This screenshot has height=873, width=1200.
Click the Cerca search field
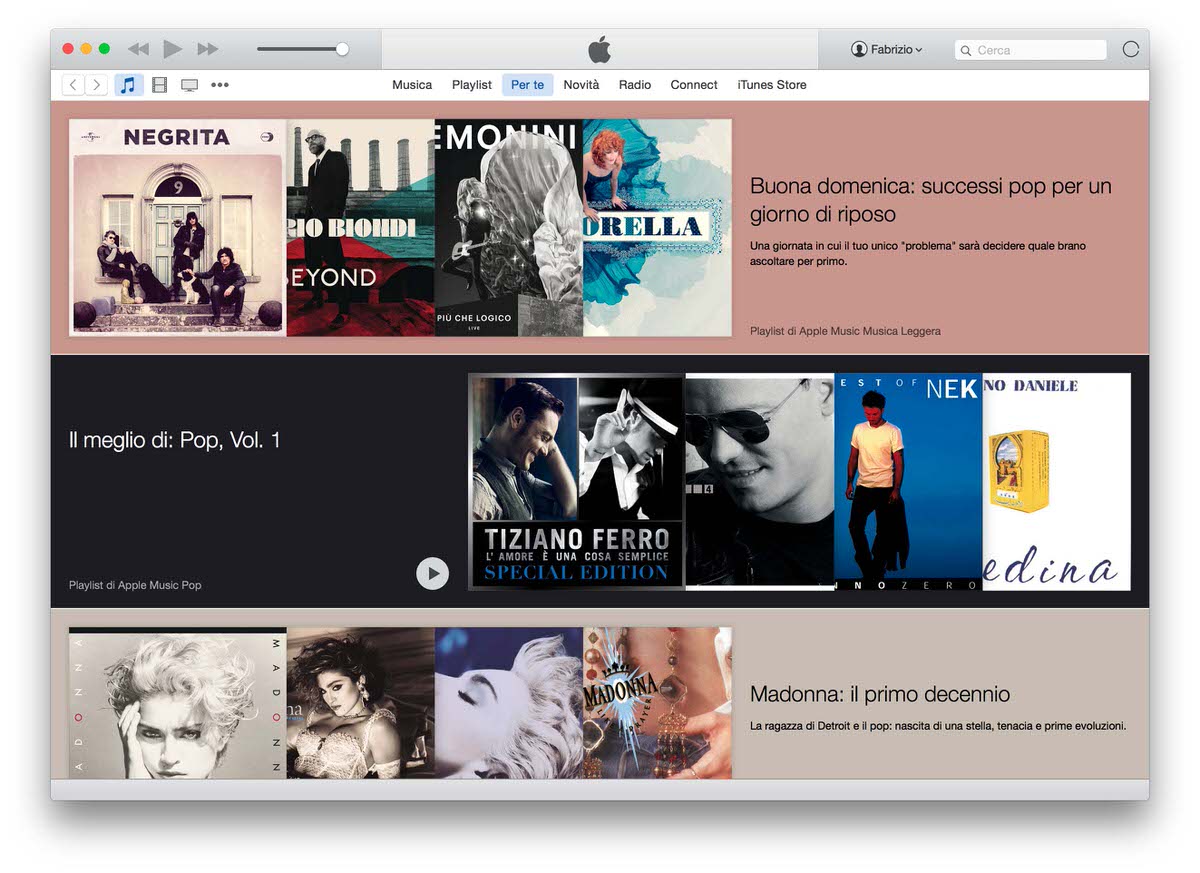(x=1031, y=50)
